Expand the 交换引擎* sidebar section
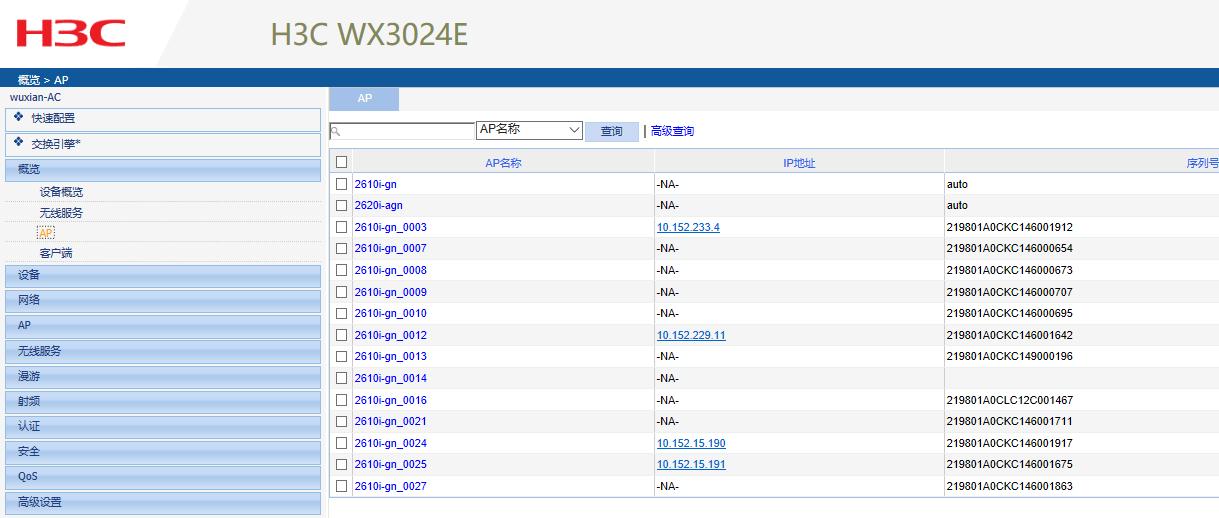Screen dimensions: 1219x518 click(x=163, y=144)
